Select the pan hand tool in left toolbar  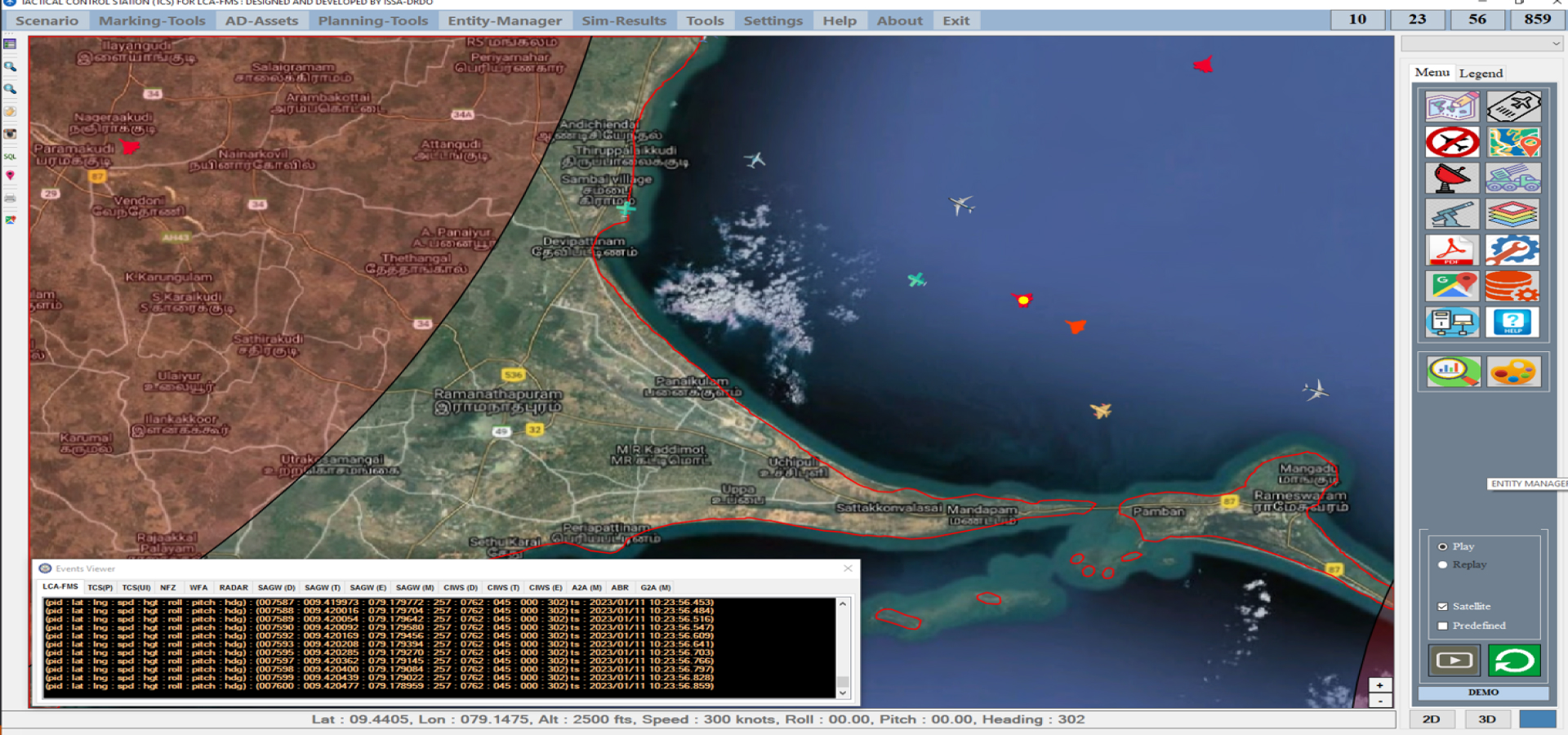[10, 111]
